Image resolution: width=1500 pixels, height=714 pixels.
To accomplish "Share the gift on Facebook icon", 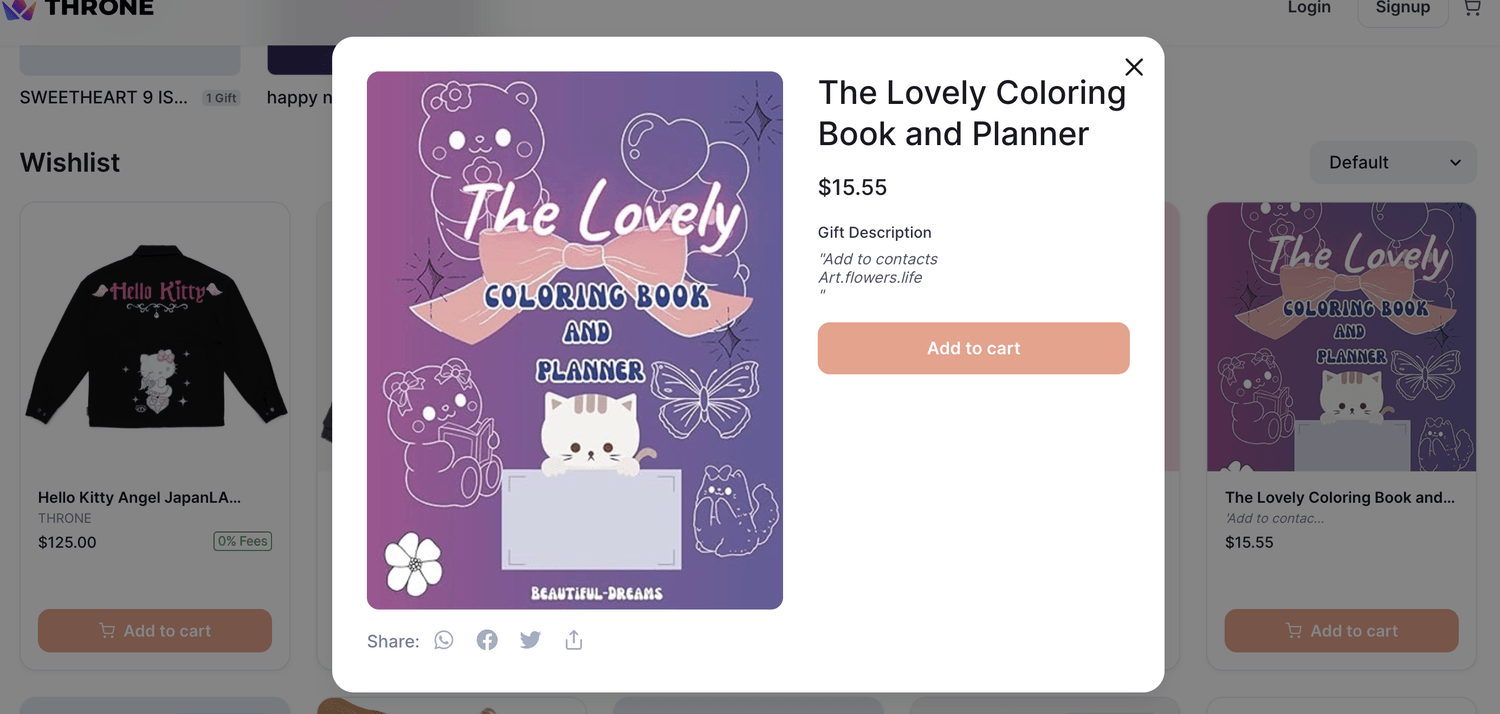I will [x=487, y=640].
